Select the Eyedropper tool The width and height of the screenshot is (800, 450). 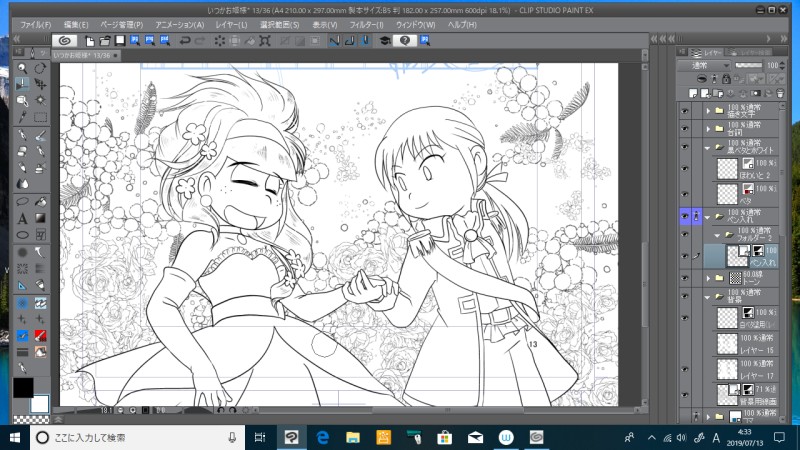click(22, 117)
